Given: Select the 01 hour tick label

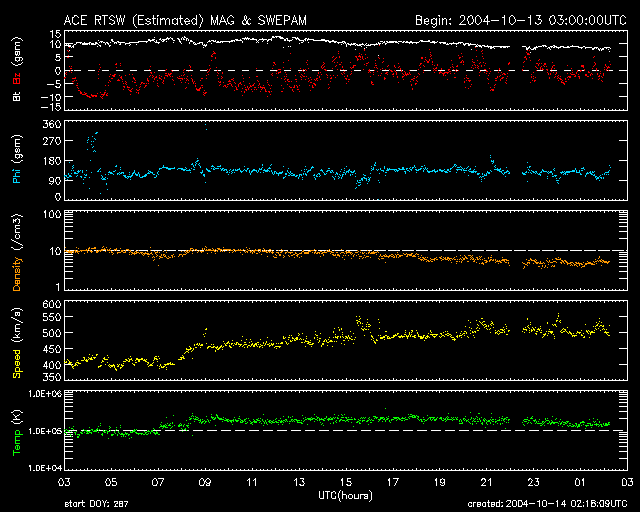Looking at the screenshot, I should click(579, 483).
